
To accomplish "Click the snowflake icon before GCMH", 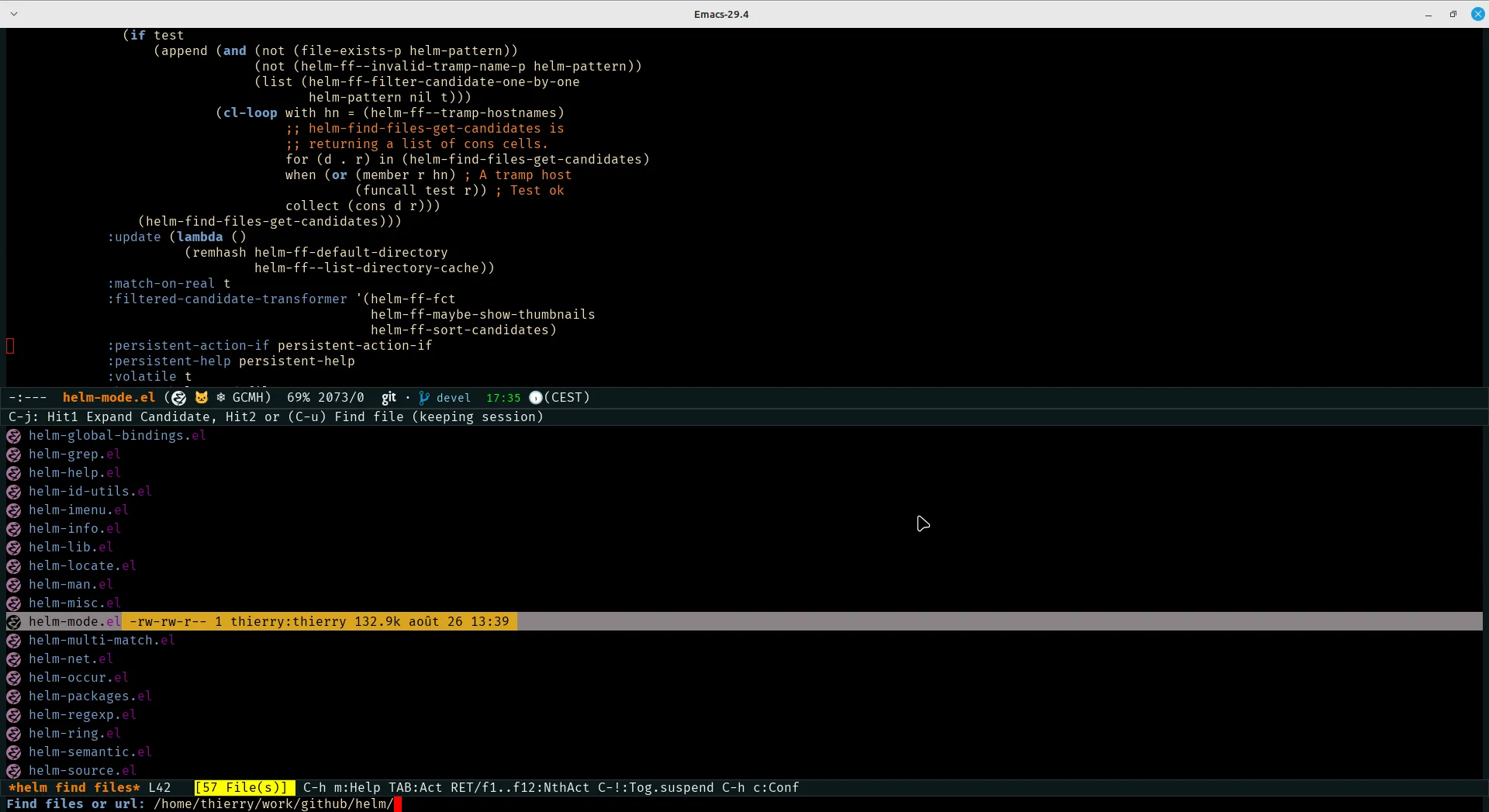I will coord(221,398).
